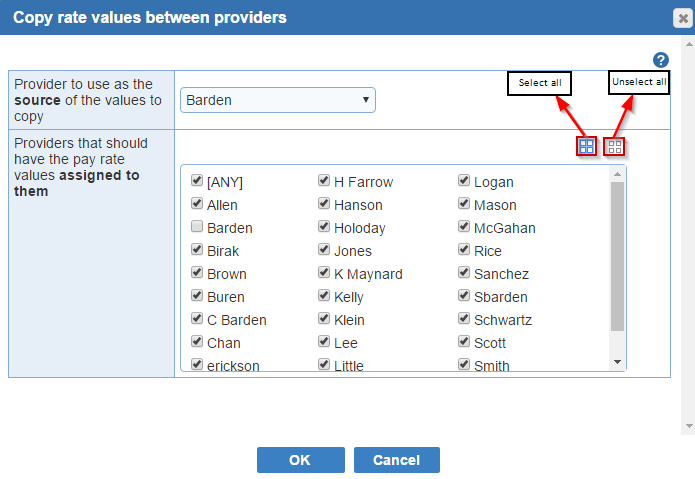The width and height of the screenshot is (695, 479).
Task: Click the Cancel button
Action: click(397, 460)
